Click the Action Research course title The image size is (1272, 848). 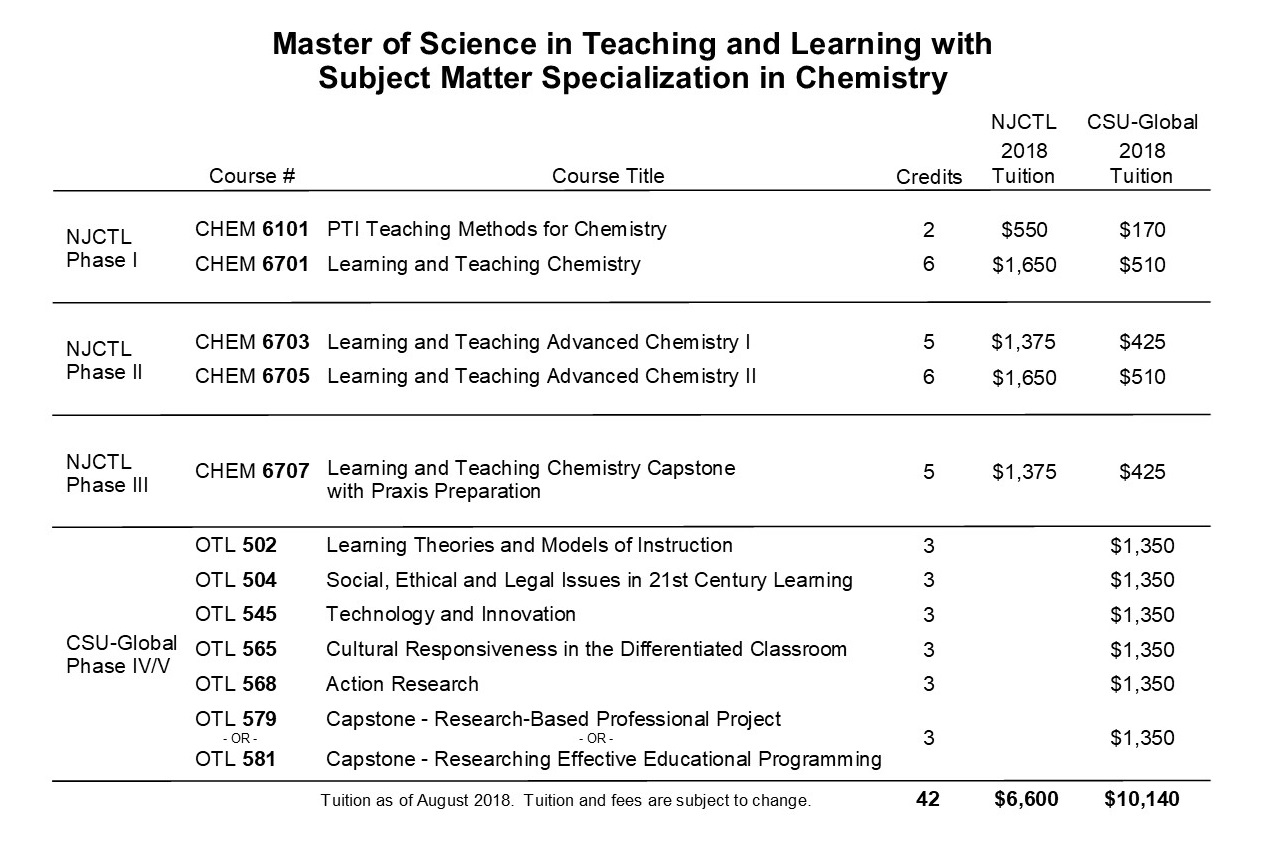tap(402, 684)
